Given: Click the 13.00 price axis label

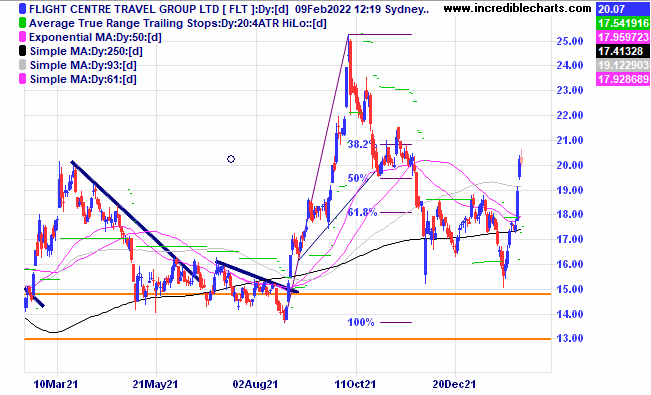Looking at the screenshot, I should click(x=570, y=338).
